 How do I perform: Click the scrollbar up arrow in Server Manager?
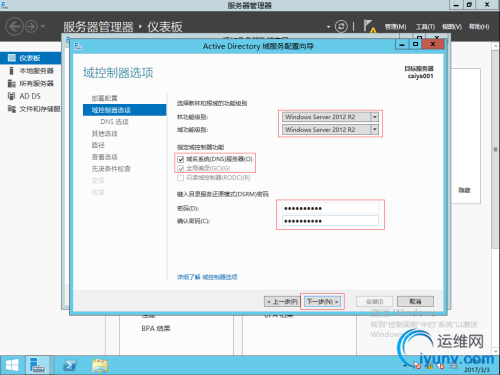496,46
